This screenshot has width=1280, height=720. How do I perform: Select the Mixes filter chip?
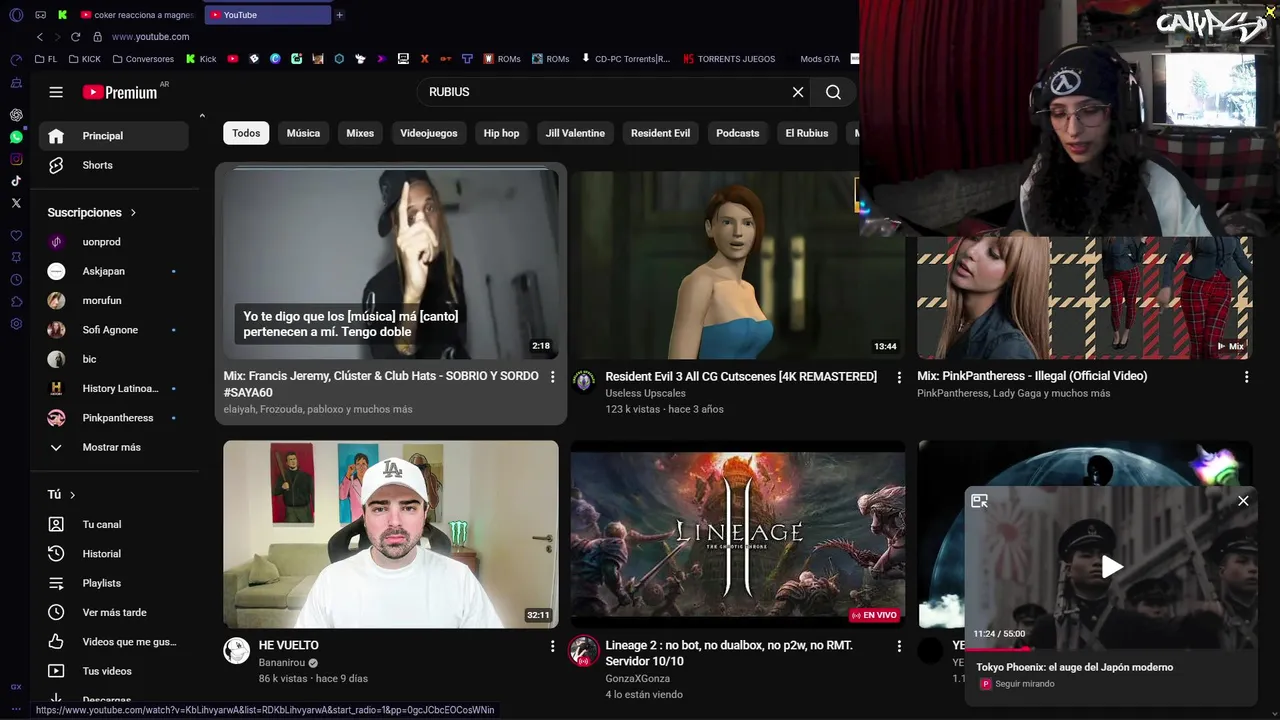coord(360,133)
